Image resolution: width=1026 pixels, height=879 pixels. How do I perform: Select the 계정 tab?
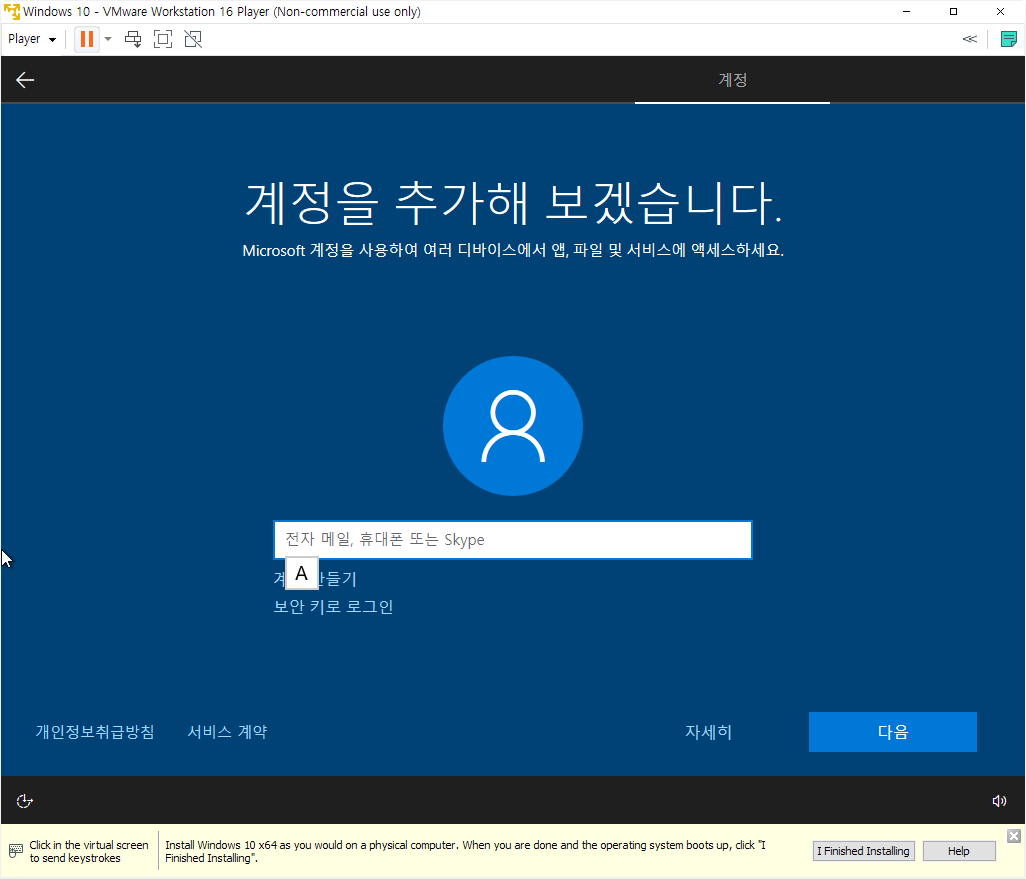coord(732,80)
